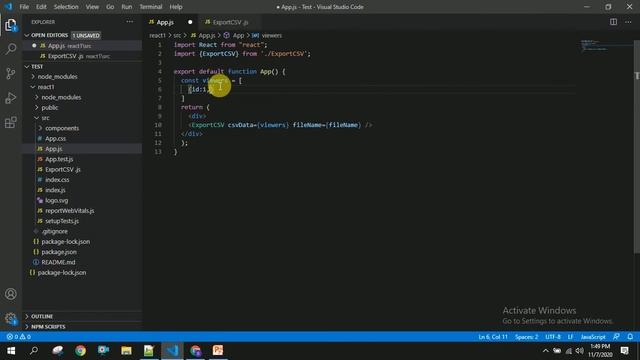Open reportWebVitals.js in the explorer
640x360 pixels.
pos(69,211)
